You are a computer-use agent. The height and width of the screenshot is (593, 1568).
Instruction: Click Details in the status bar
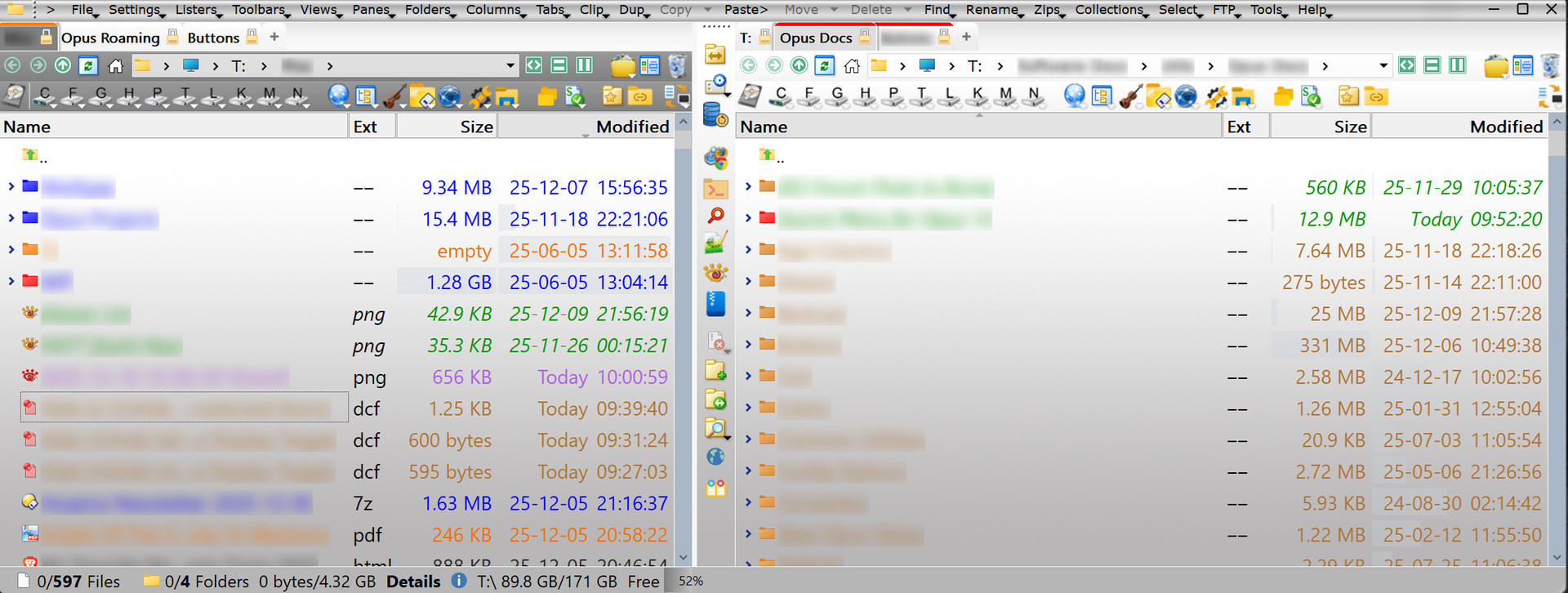pyautogui.click(x=413, y=582)
